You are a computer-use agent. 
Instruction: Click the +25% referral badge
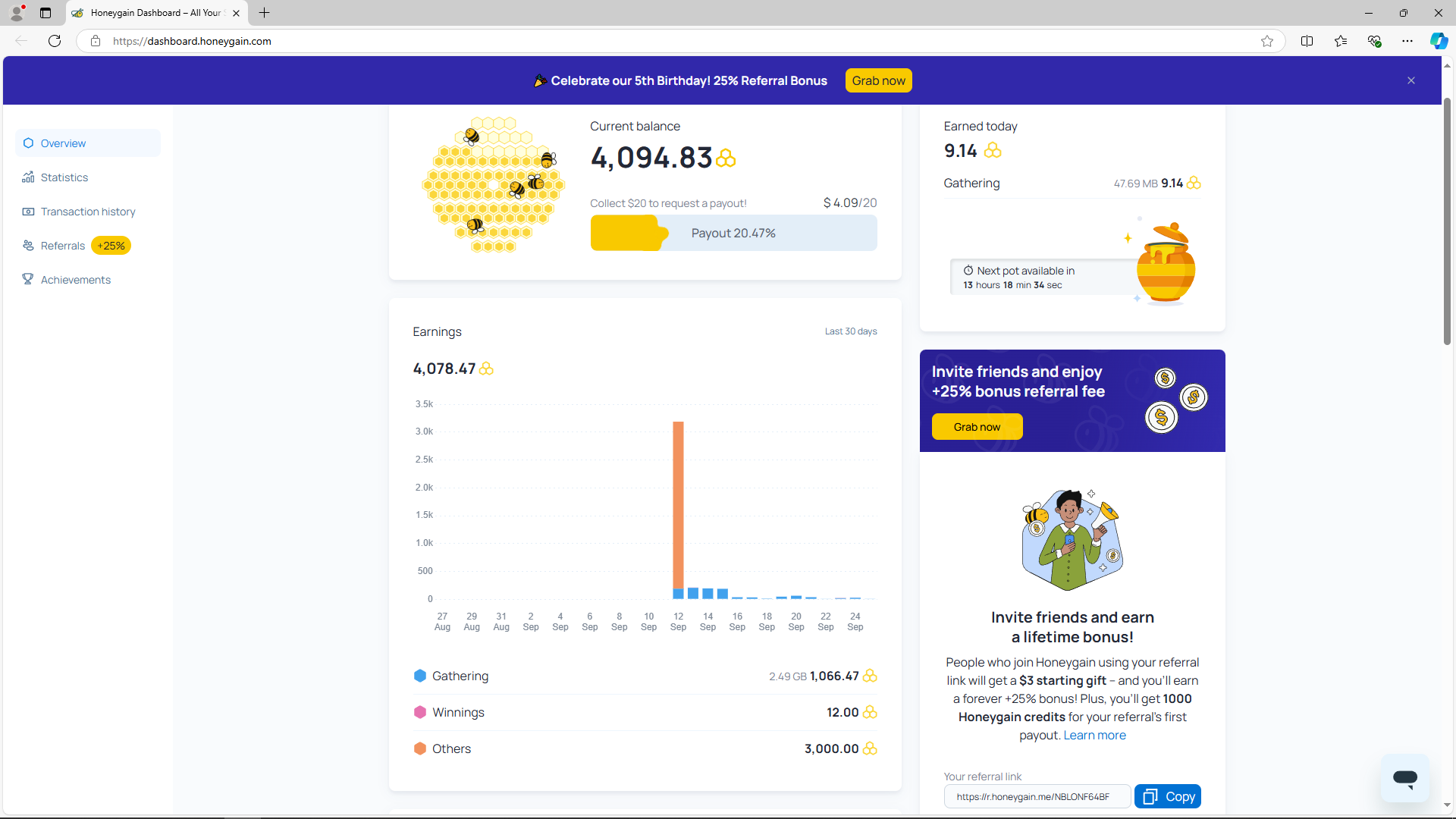pos(111,246)
